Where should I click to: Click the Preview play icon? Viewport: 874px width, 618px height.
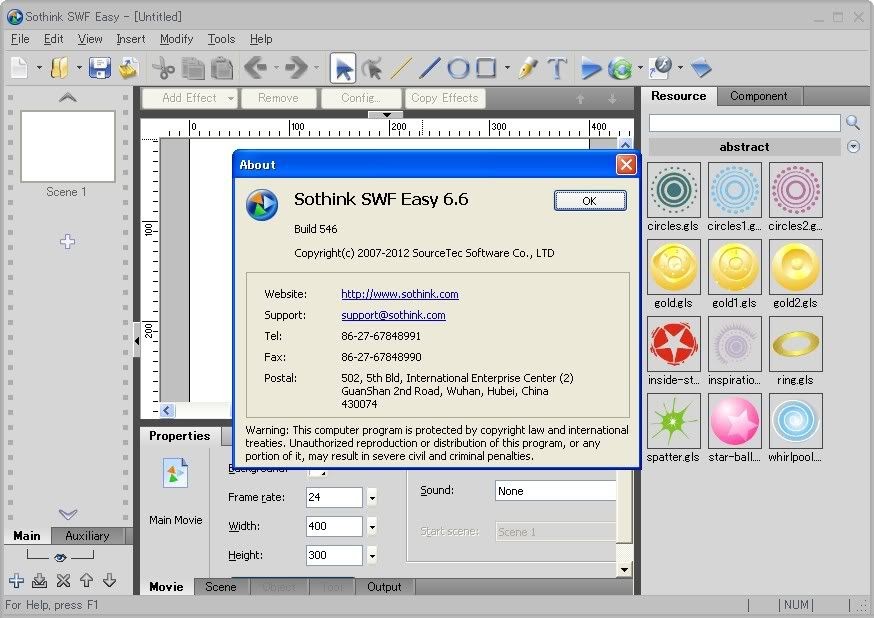click(x=590, y=68)
